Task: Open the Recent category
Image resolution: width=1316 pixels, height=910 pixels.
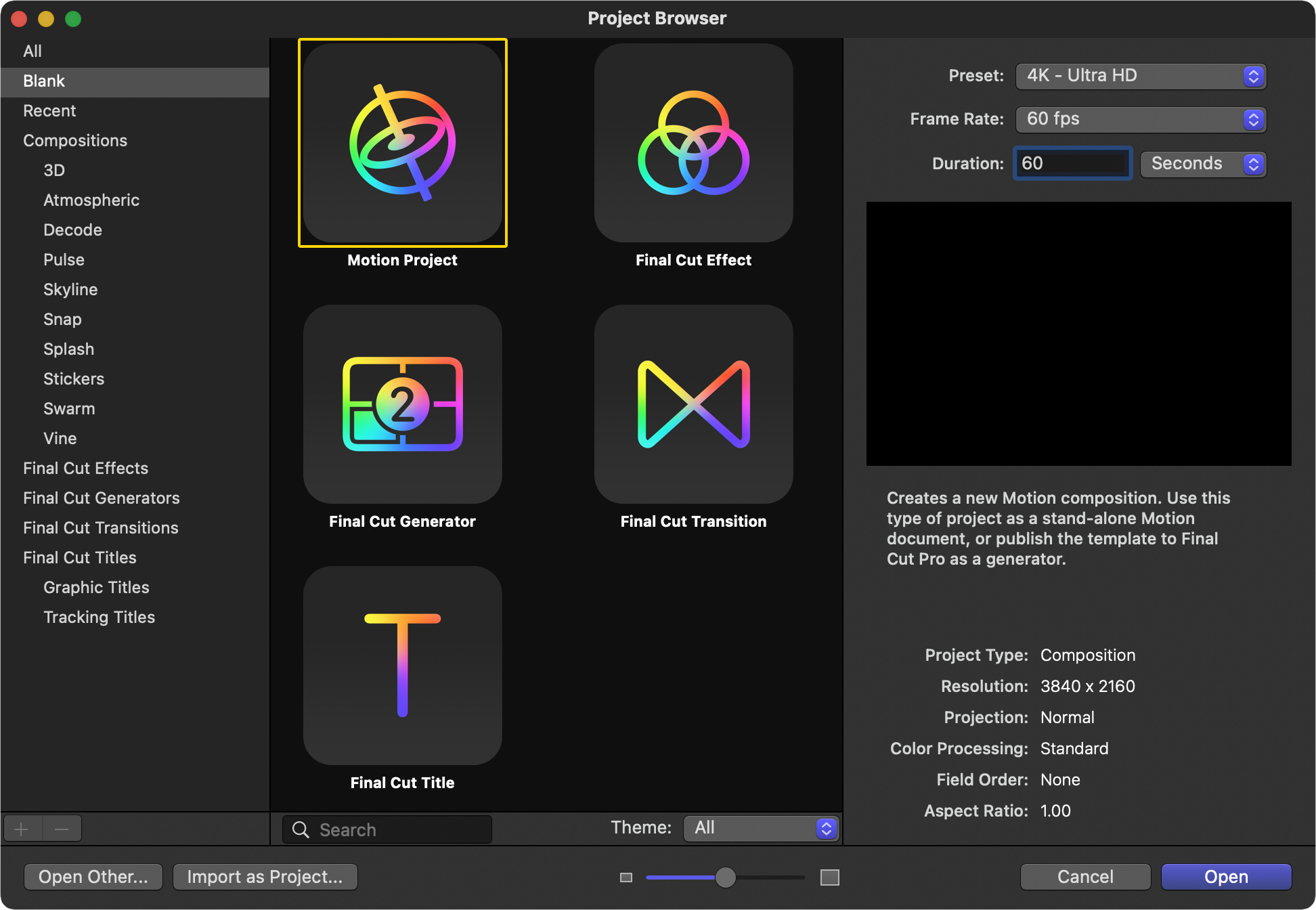Action: pyautogui.click(x=135, y=111)
